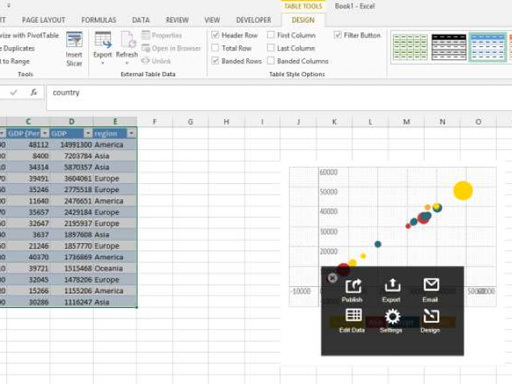Apply the green table style thumbnail
The image size is (512, 384).
[x=410, y=47]
